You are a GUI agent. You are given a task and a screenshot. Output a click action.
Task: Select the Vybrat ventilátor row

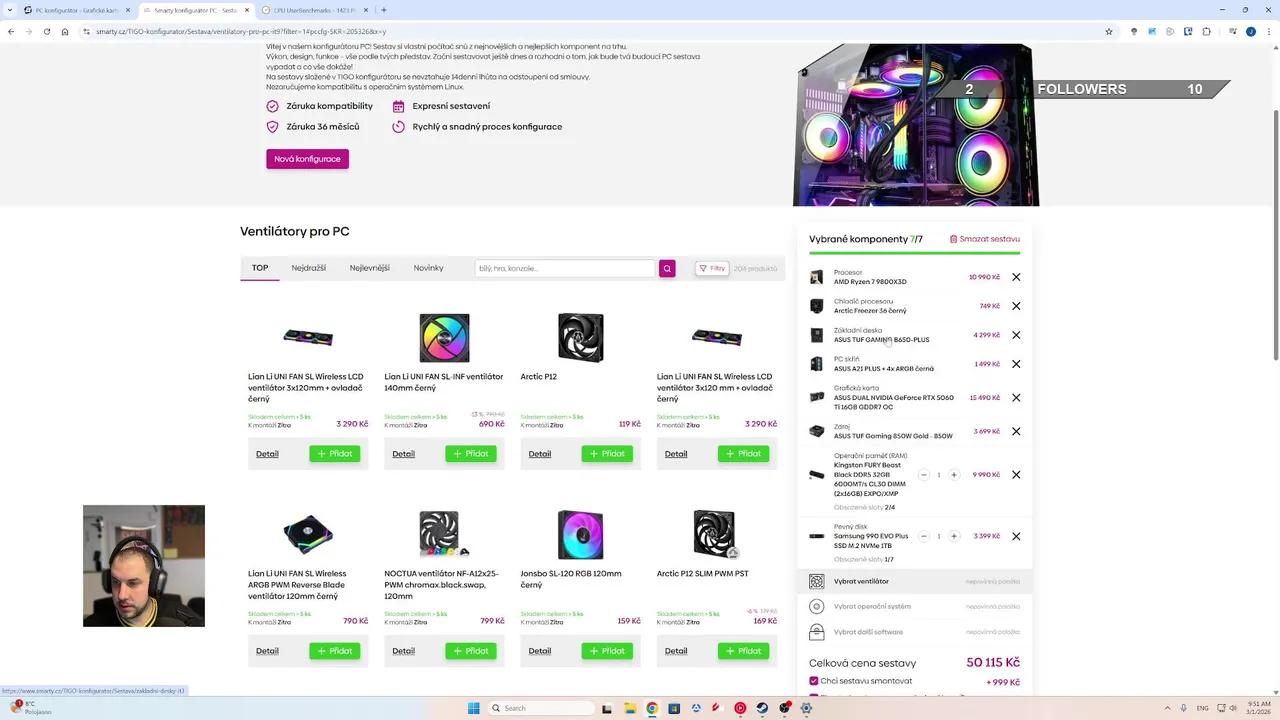(x=914, y=581)
